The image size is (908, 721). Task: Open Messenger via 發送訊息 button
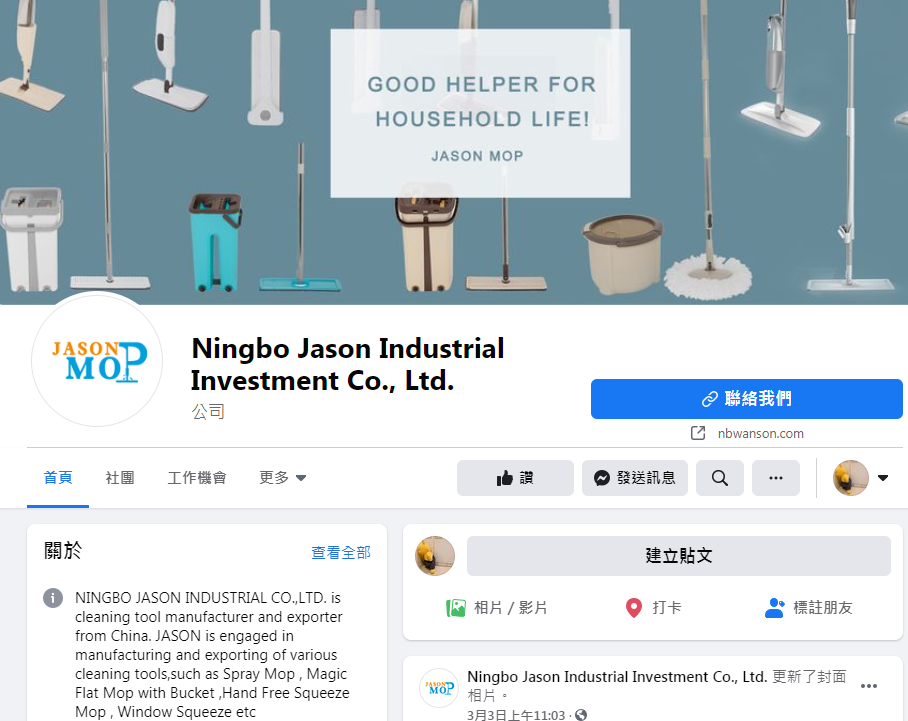[x=635, y=478]
